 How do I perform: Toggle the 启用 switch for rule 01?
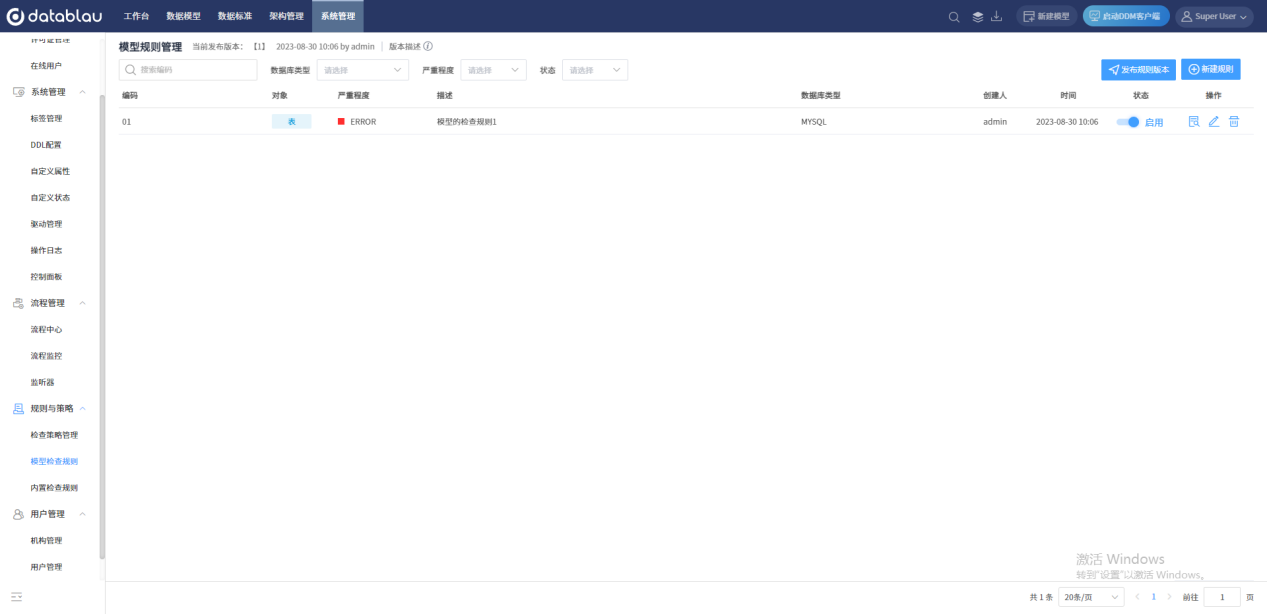click(1128, 121)
